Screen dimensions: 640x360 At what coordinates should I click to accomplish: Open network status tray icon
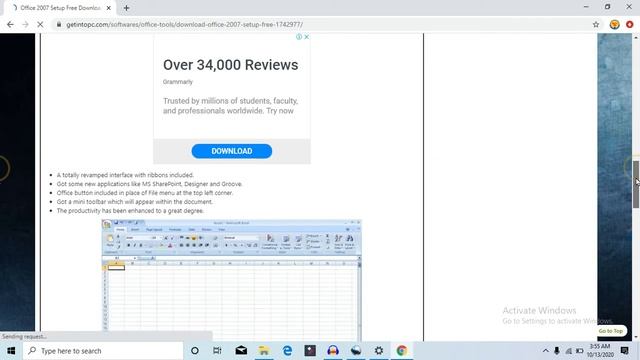click(x=569, y=351)
